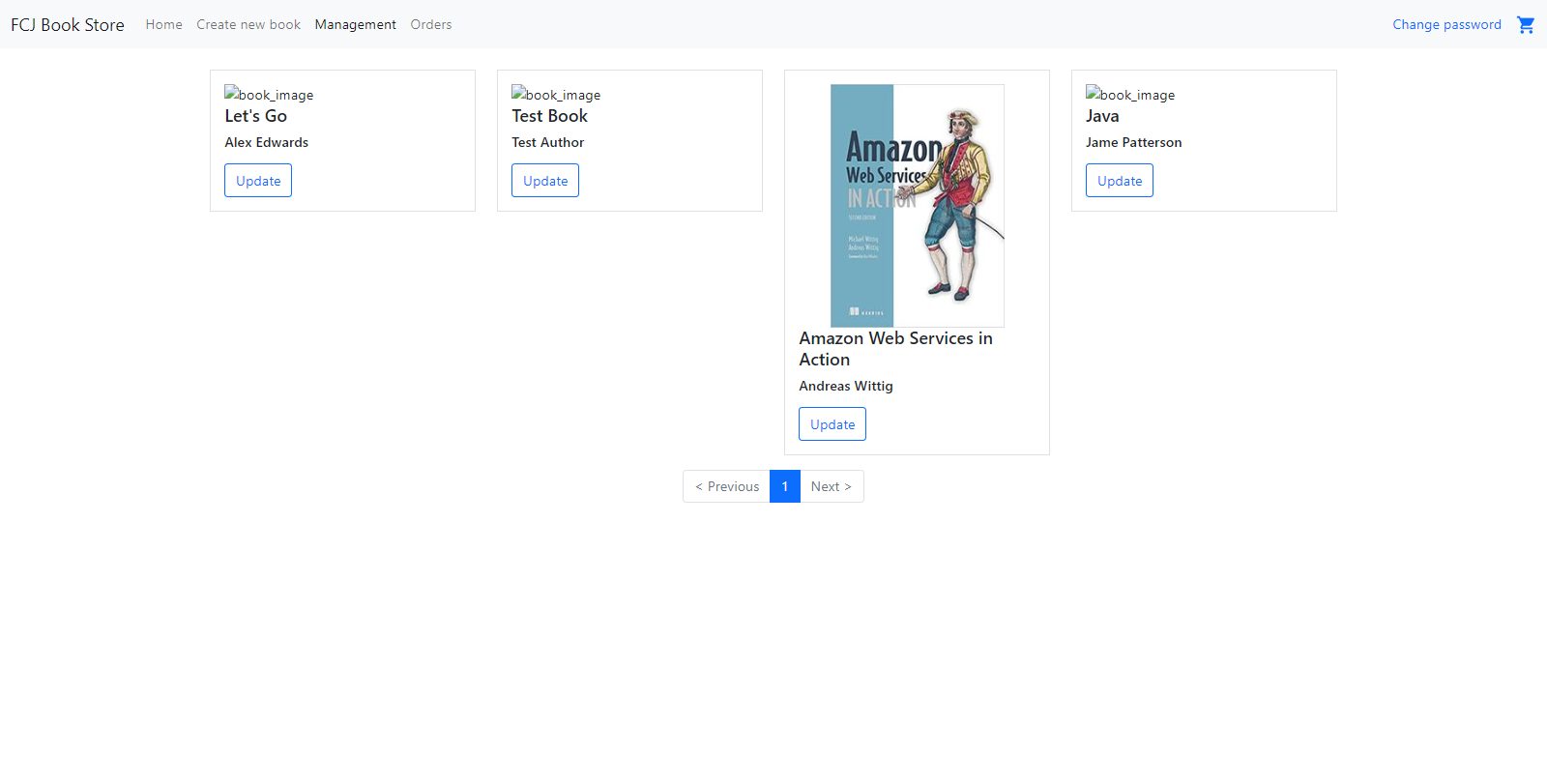Update the Java book

click(x=1120, y=181)
